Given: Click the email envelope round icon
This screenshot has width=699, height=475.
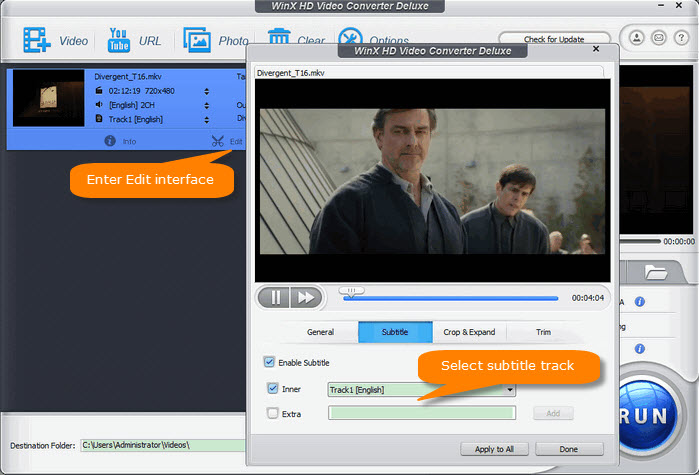Looking at the screenshot, I should coord(658,38).
